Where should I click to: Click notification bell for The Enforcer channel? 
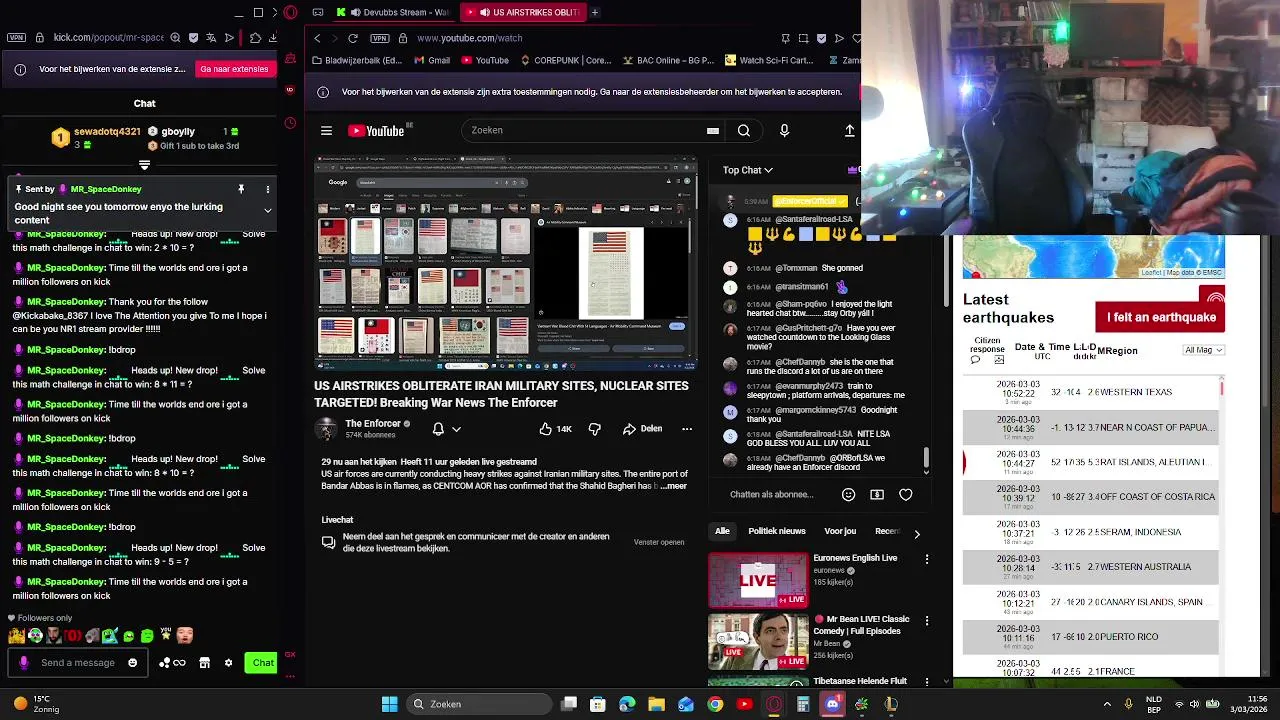tap(438, 429)
